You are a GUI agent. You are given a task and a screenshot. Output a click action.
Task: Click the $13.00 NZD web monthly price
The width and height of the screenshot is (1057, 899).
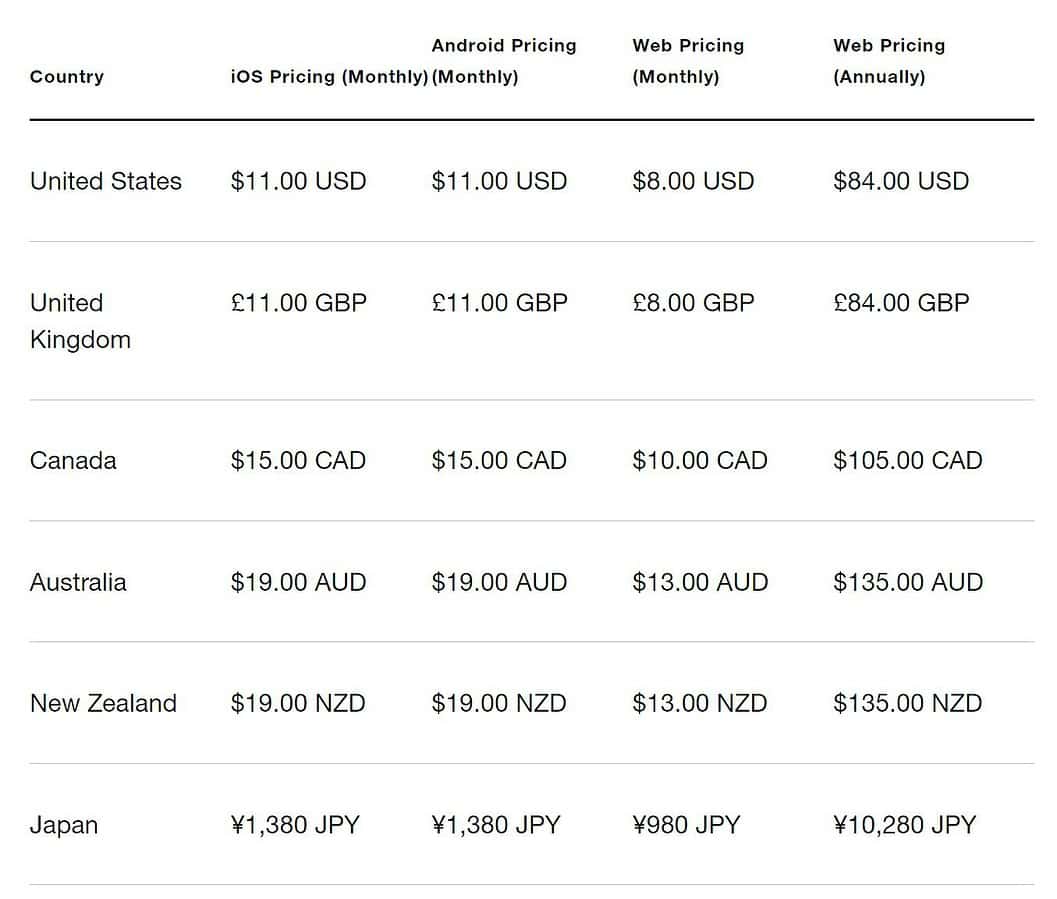pos(700,703)
